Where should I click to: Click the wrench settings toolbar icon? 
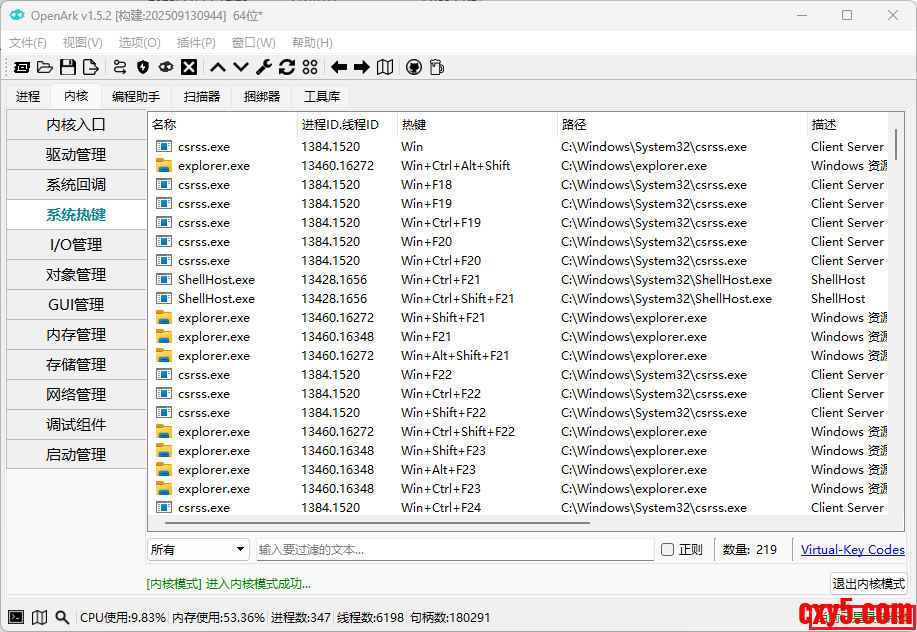click(264, 67)
